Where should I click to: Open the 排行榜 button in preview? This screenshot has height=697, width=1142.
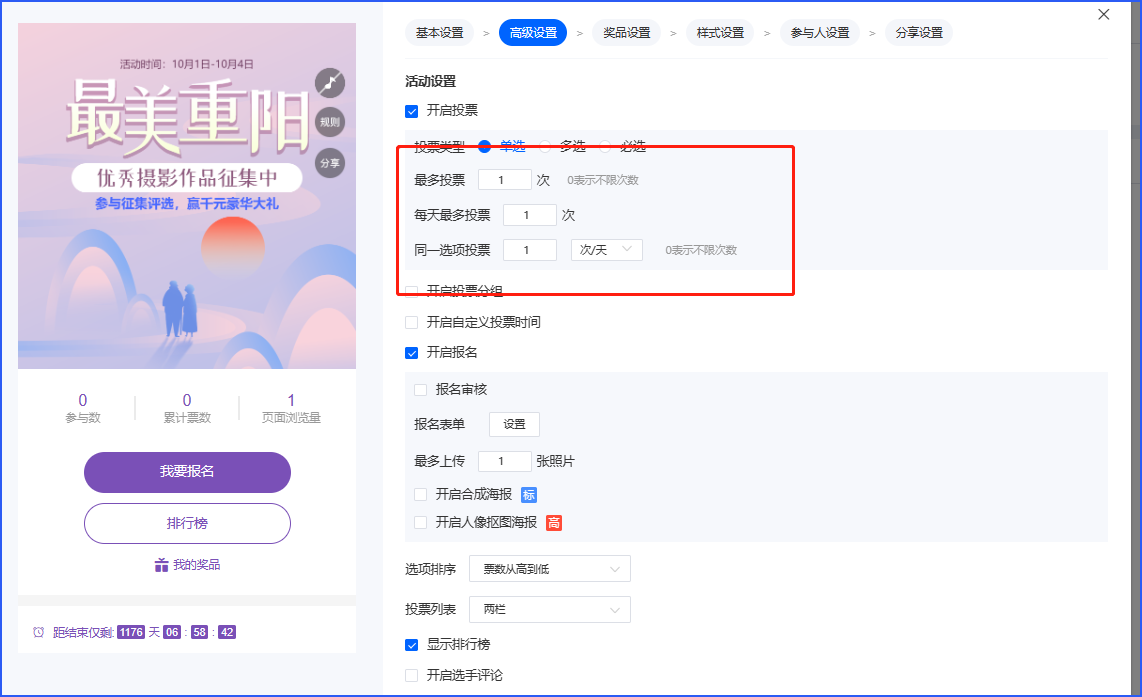[187, 523]
